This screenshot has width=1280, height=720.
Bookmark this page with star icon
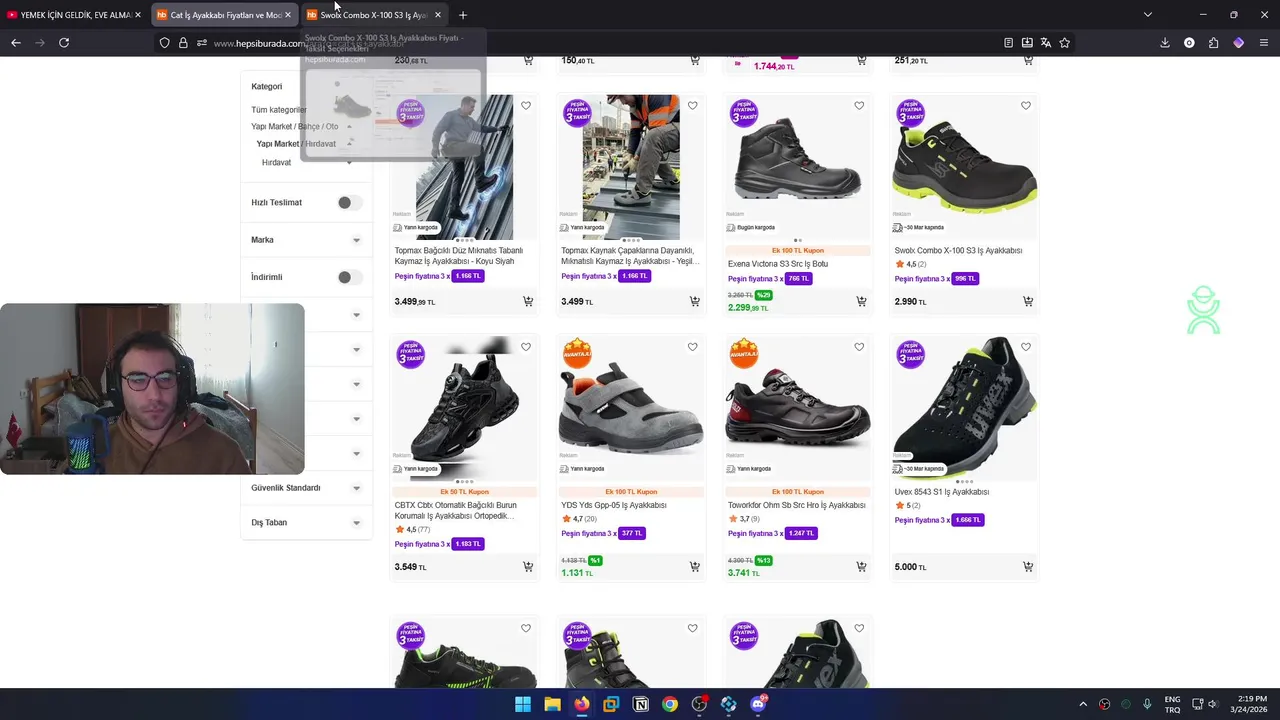[1065, 43]
